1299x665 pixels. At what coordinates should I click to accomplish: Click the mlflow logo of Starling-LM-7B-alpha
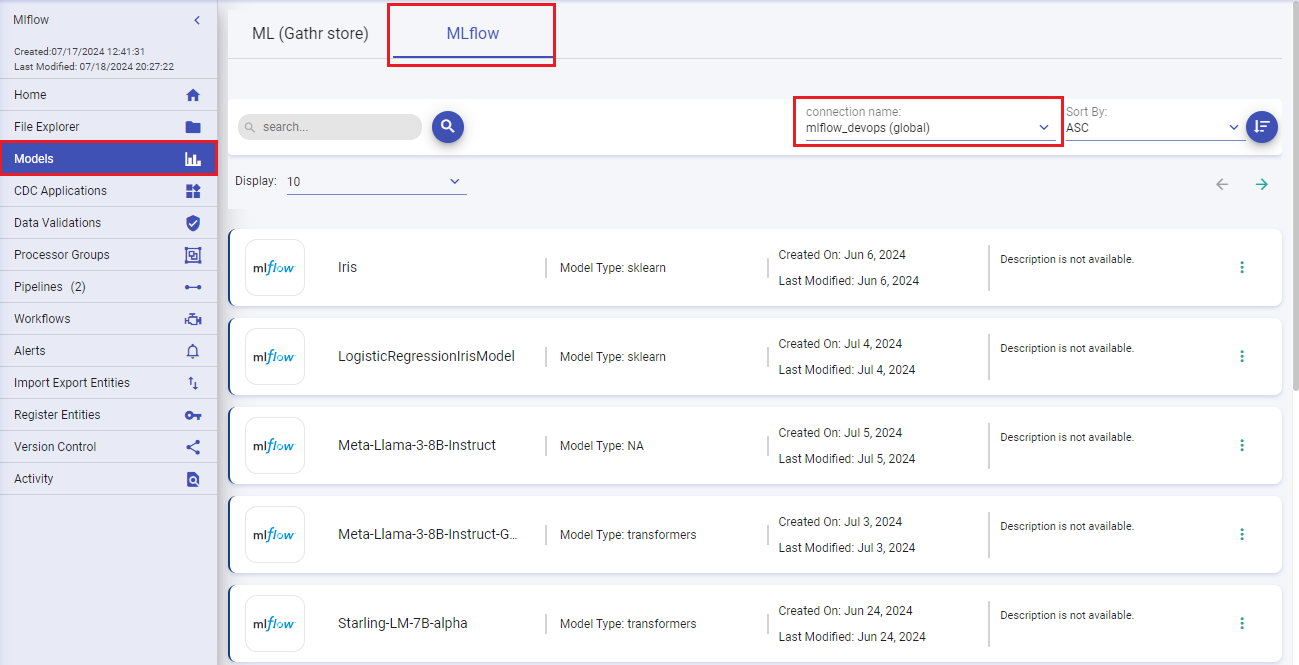tap(275, 623)
